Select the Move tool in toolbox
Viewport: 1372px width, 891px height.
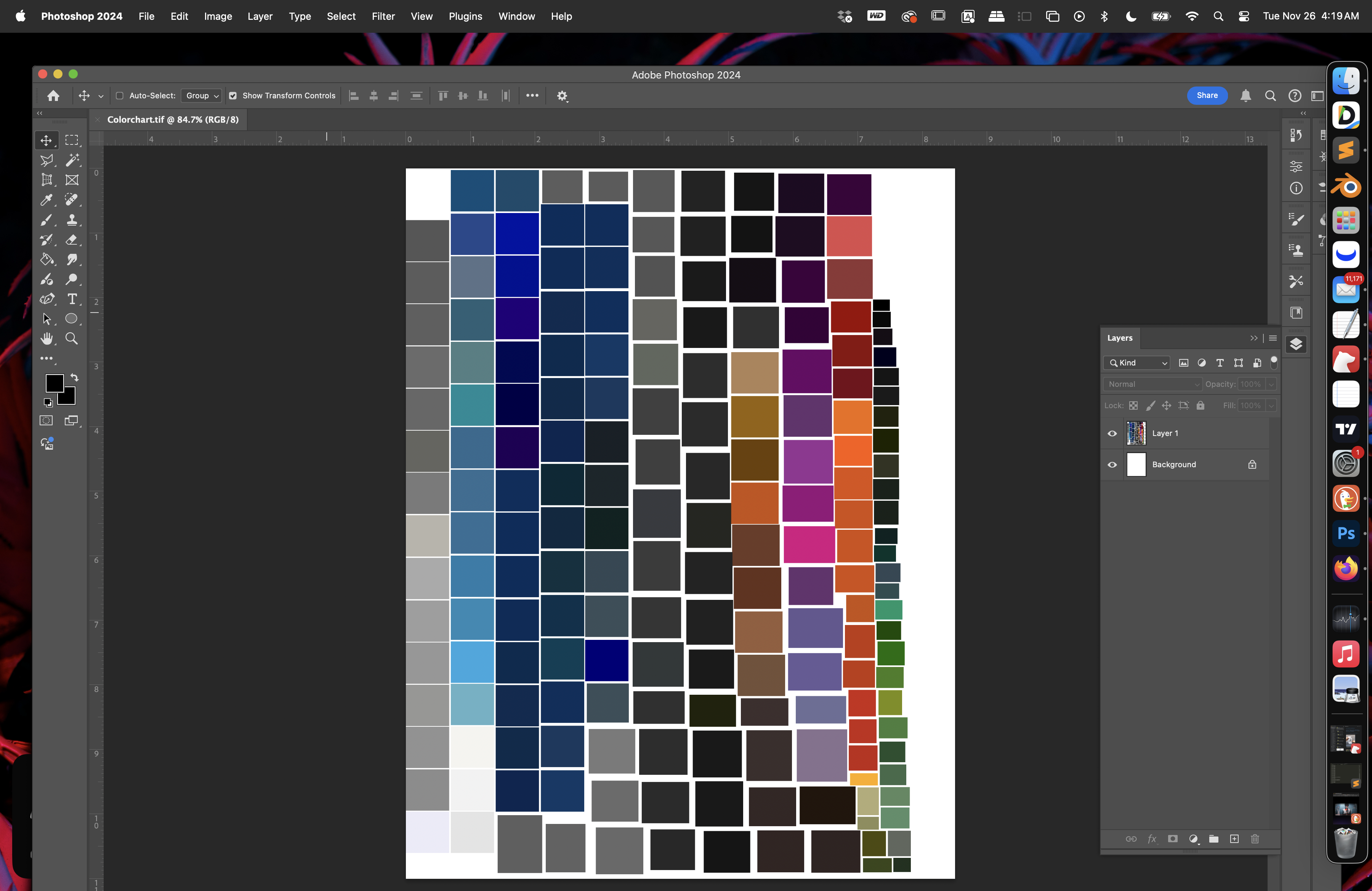[x=47, y=140]
